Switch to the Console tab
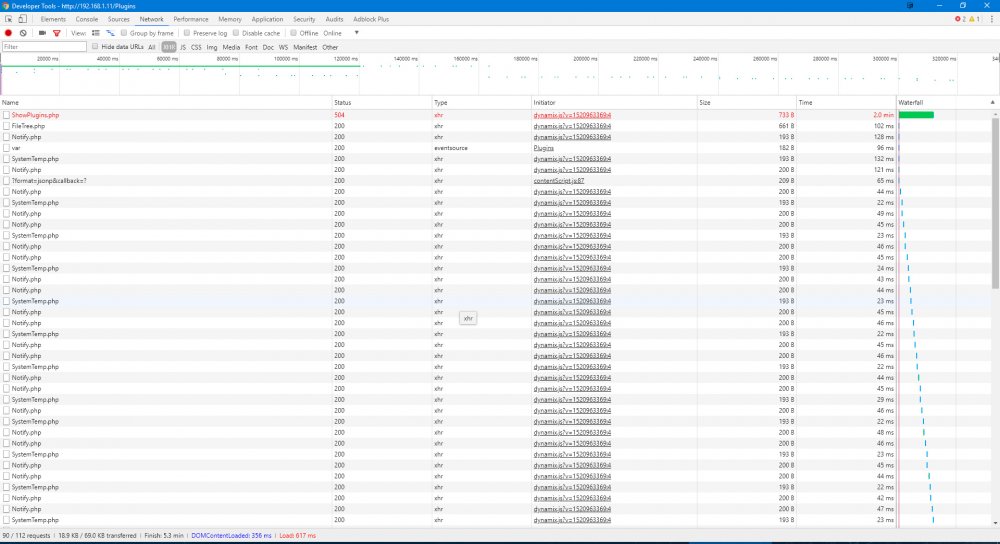Screen dimensions: 1000x544 coord(87,19)
